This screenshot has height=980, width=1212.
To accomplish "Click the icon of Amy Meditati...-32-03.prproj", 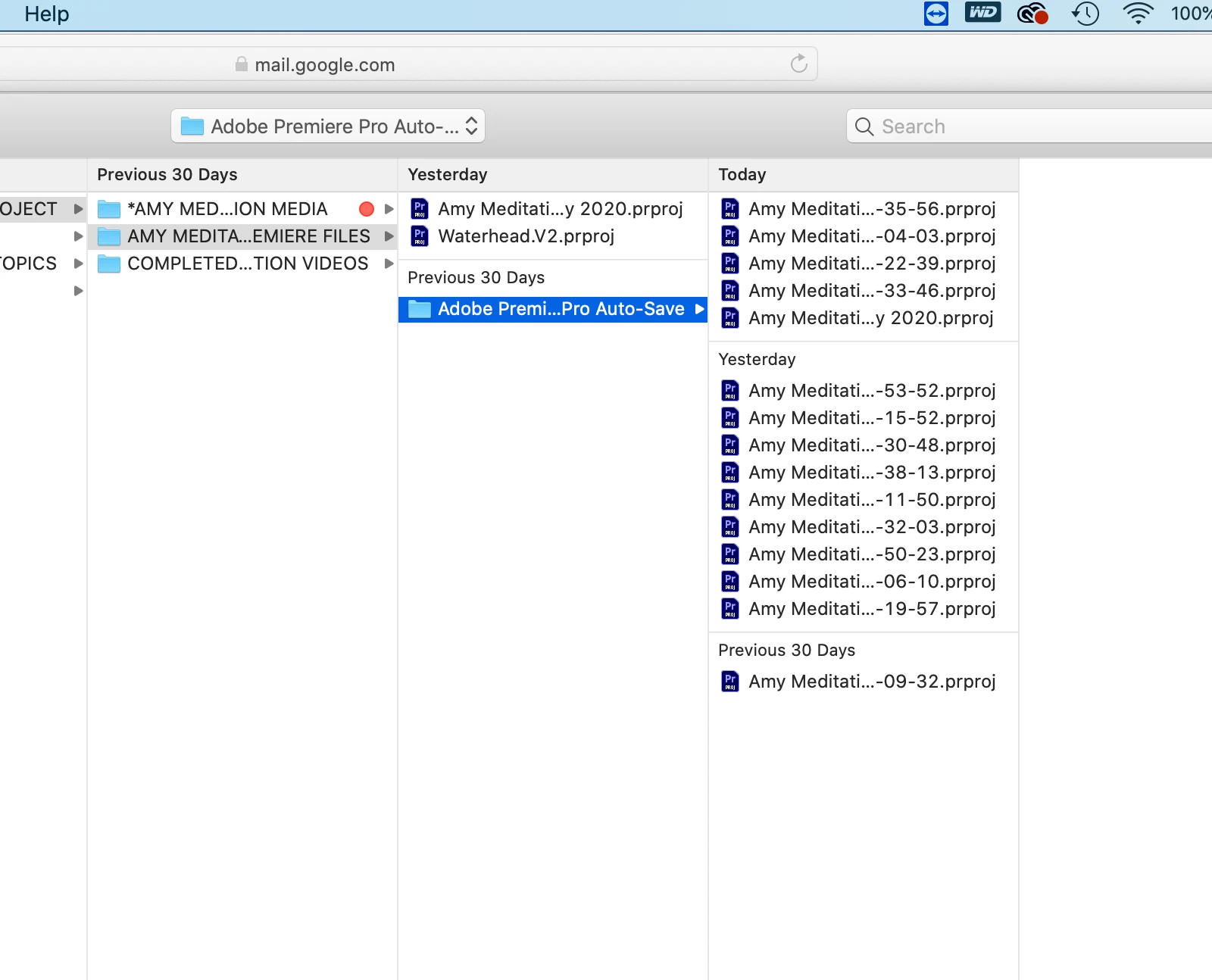I will pos(730,527).
